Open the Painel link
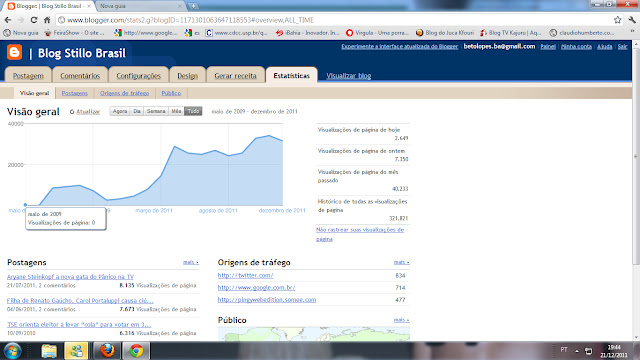The image size is (640, 360). pyautogui.click(x=548, y=47)
